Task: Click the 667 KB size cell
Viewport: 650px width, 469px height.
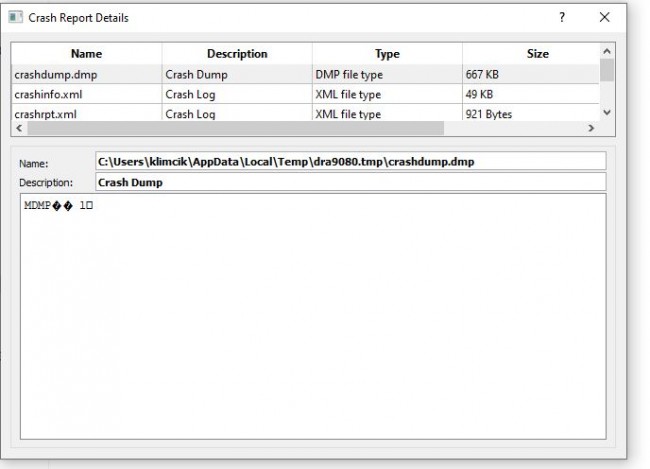Action: coord(531,75)
